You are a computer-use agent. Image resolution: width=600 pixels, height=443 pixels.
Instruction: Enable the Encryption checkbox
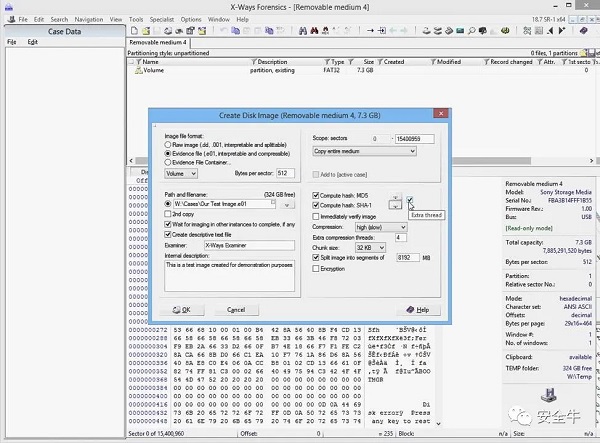[316, 269]
